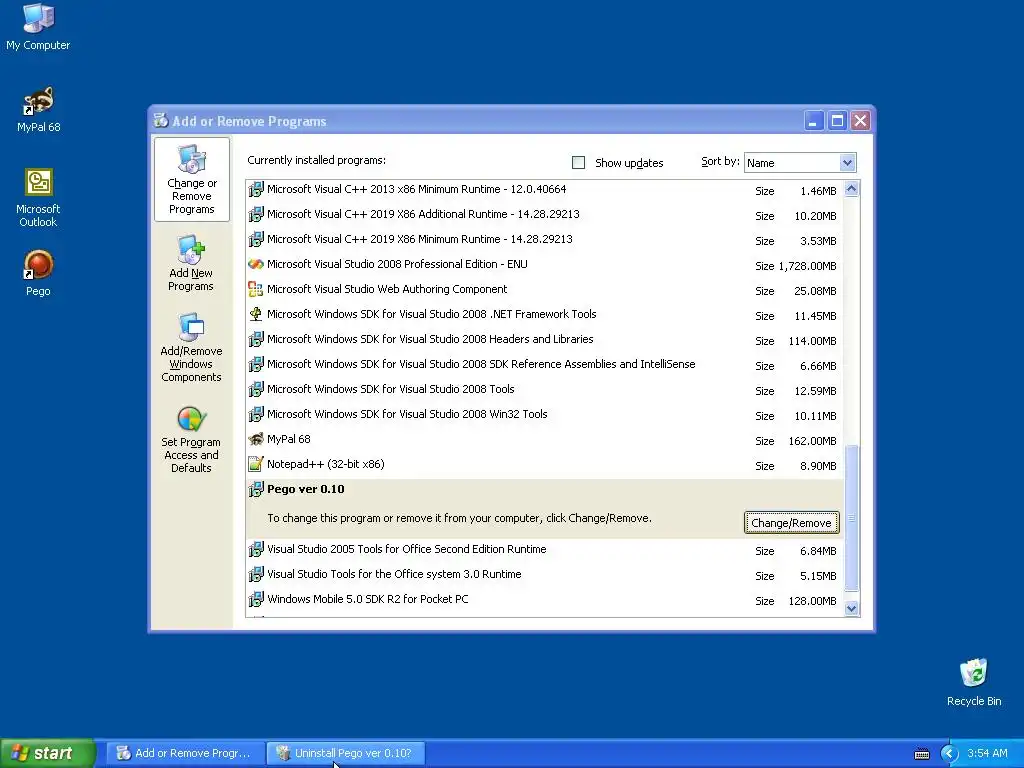
Task: Click Visual Studio 2008 Professional Edition icon
Action: pyautogui.click(x=256, y=264)
